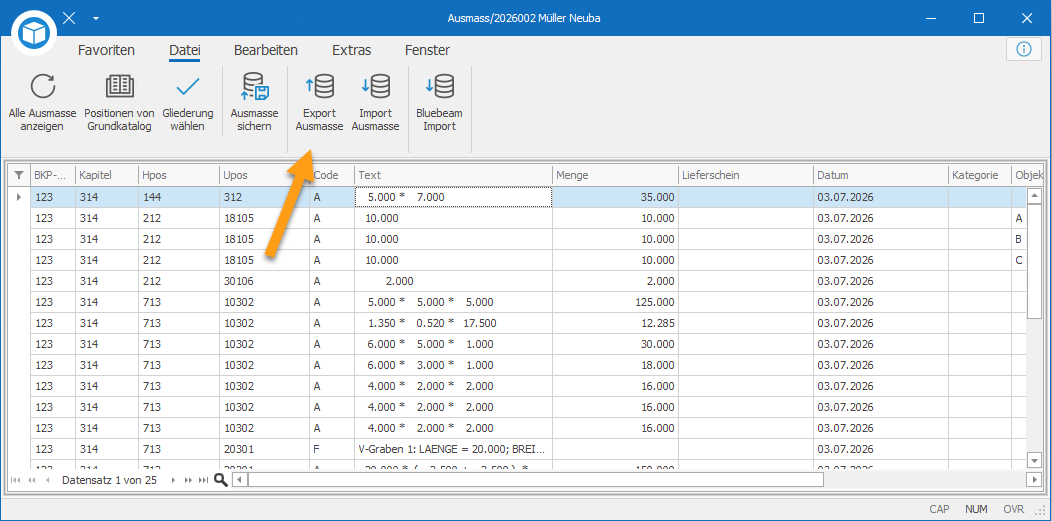Go to next page of records
The height and width of the screenshot is (521, 1052).
click(x=189, y=480)
